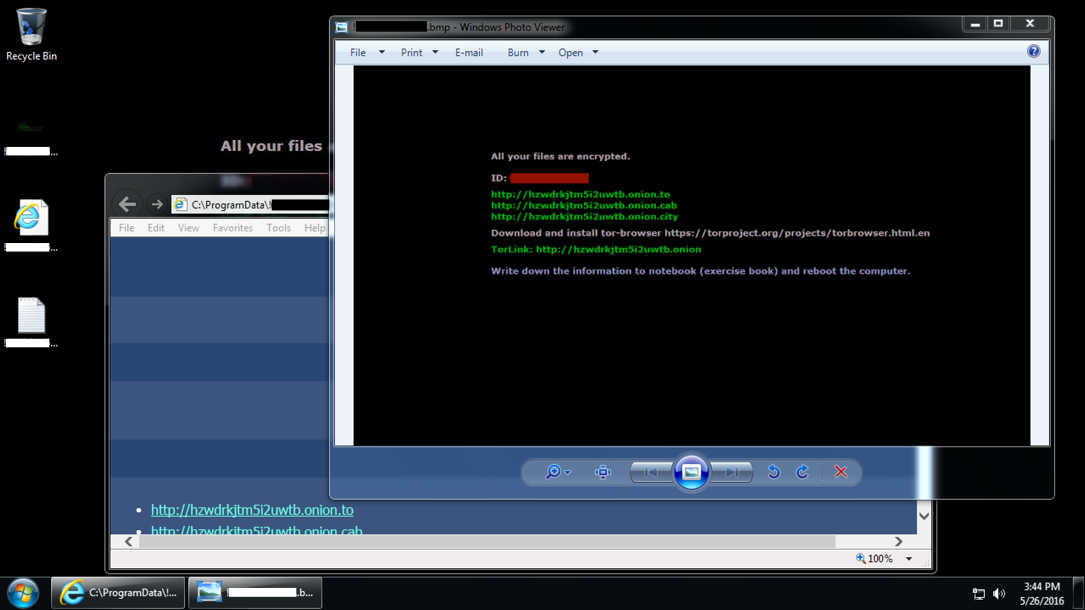The image size is (1085, 610).
Task: Open Favorites menu in Internet Explorer
Action: 232,228
